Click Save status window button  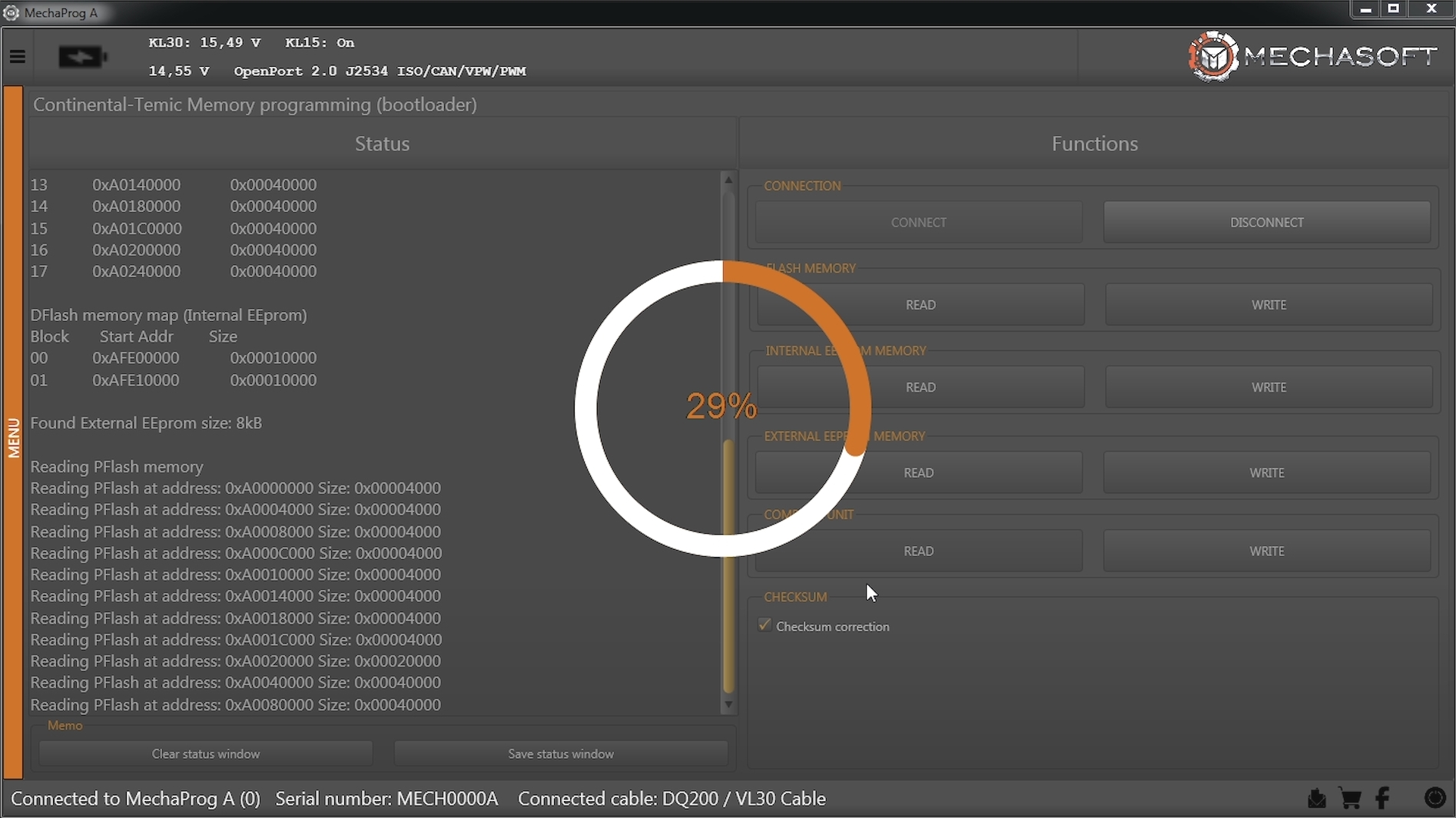coord(561,753)
